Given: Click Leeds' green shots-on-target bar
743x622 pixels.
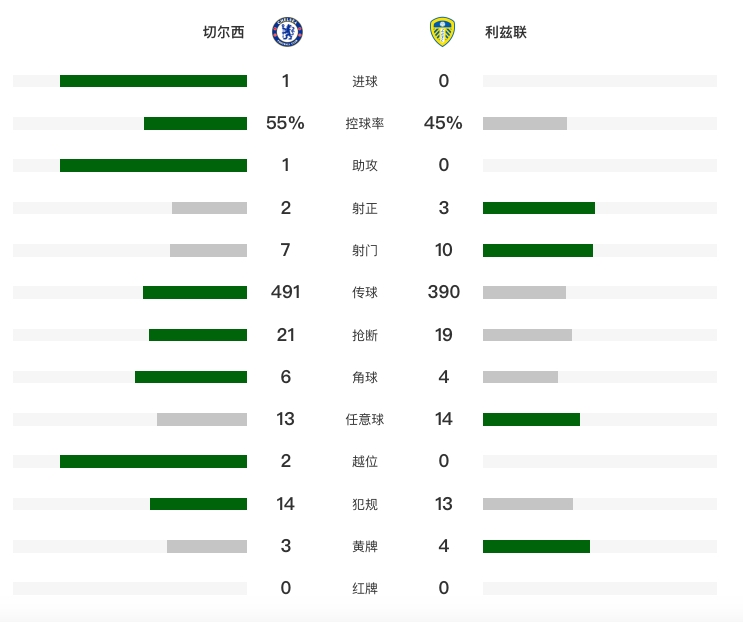Looking at the screenshot, I should pyautogui.click(x=539, y=208).
